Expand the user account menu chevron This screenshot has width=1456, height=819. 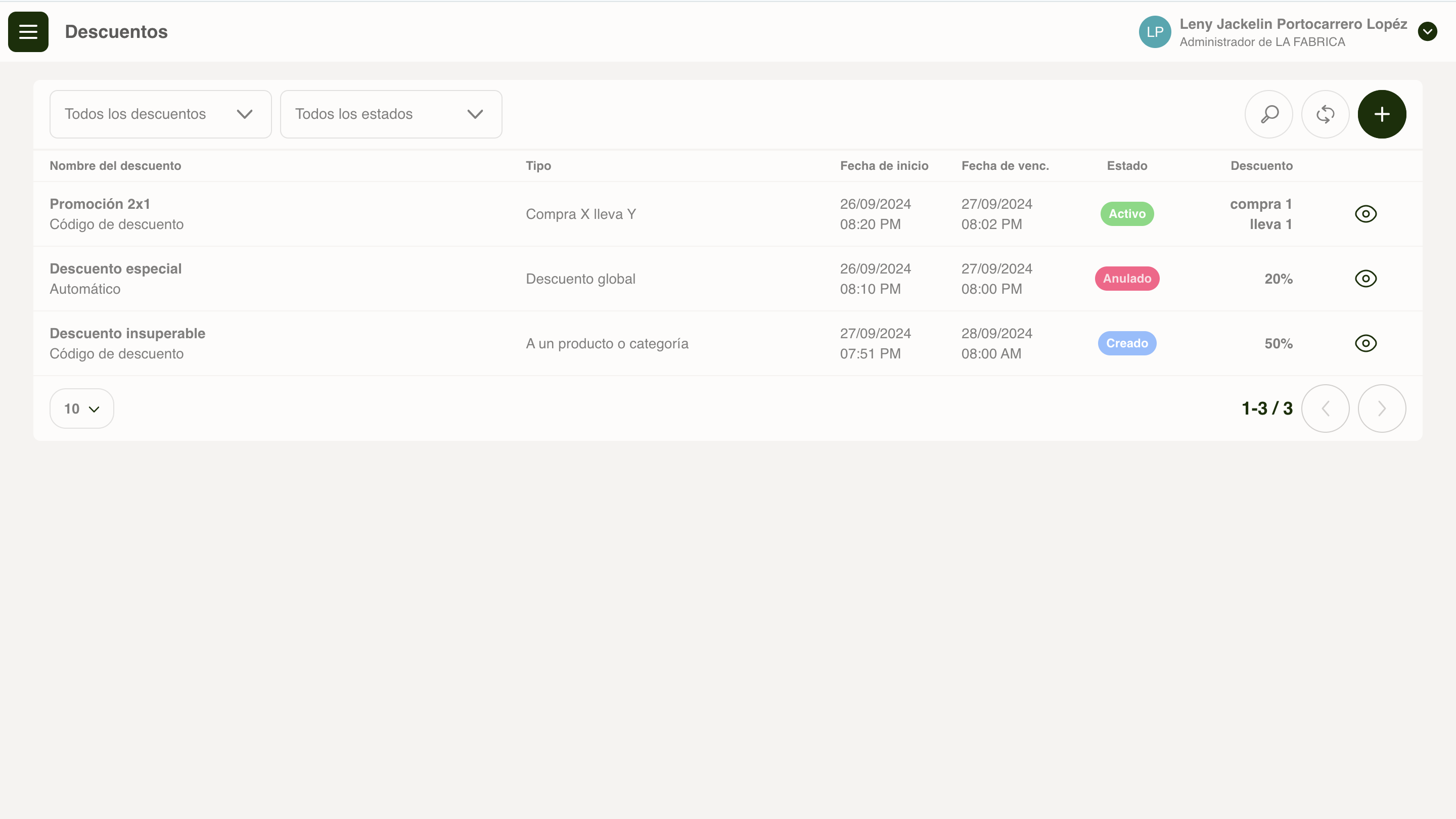[1427, 32]
